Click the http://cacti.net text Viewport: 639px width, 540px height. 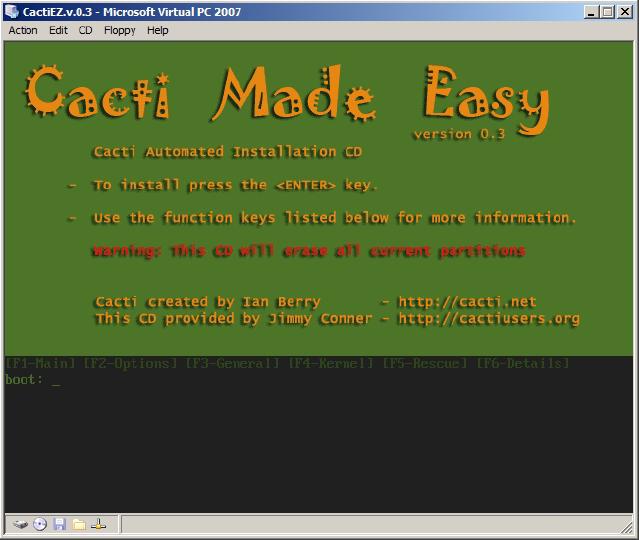point(467,302)
